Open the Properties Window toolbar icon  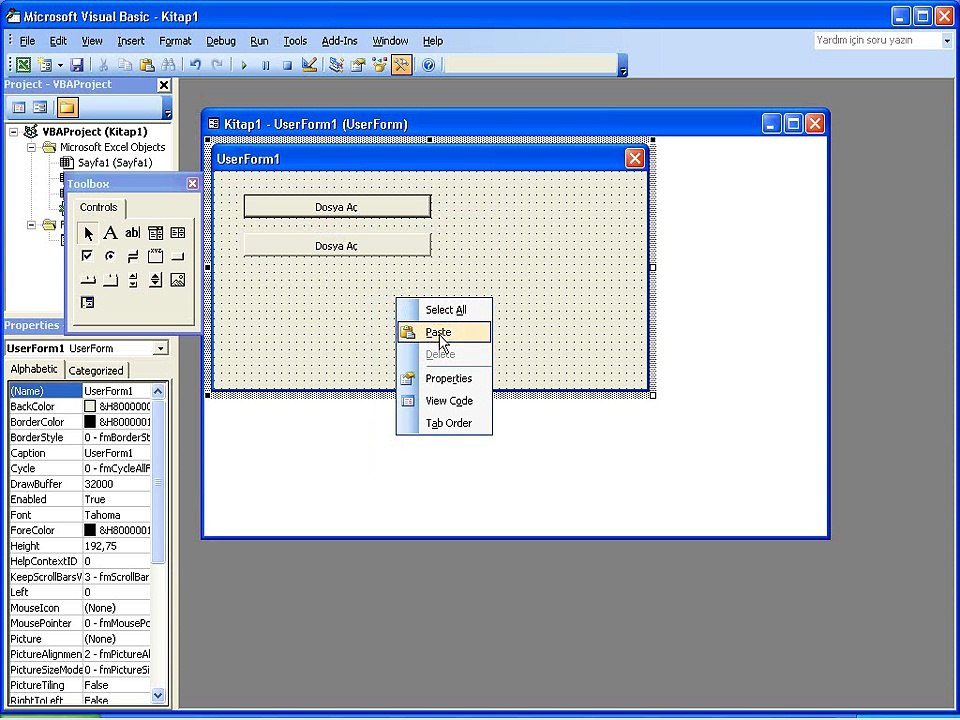(358, 64)
